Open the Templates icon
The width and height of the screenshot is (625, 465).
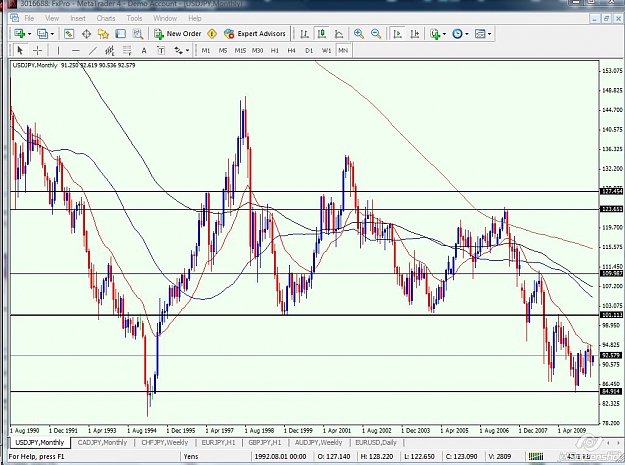(x=480, y=34)
